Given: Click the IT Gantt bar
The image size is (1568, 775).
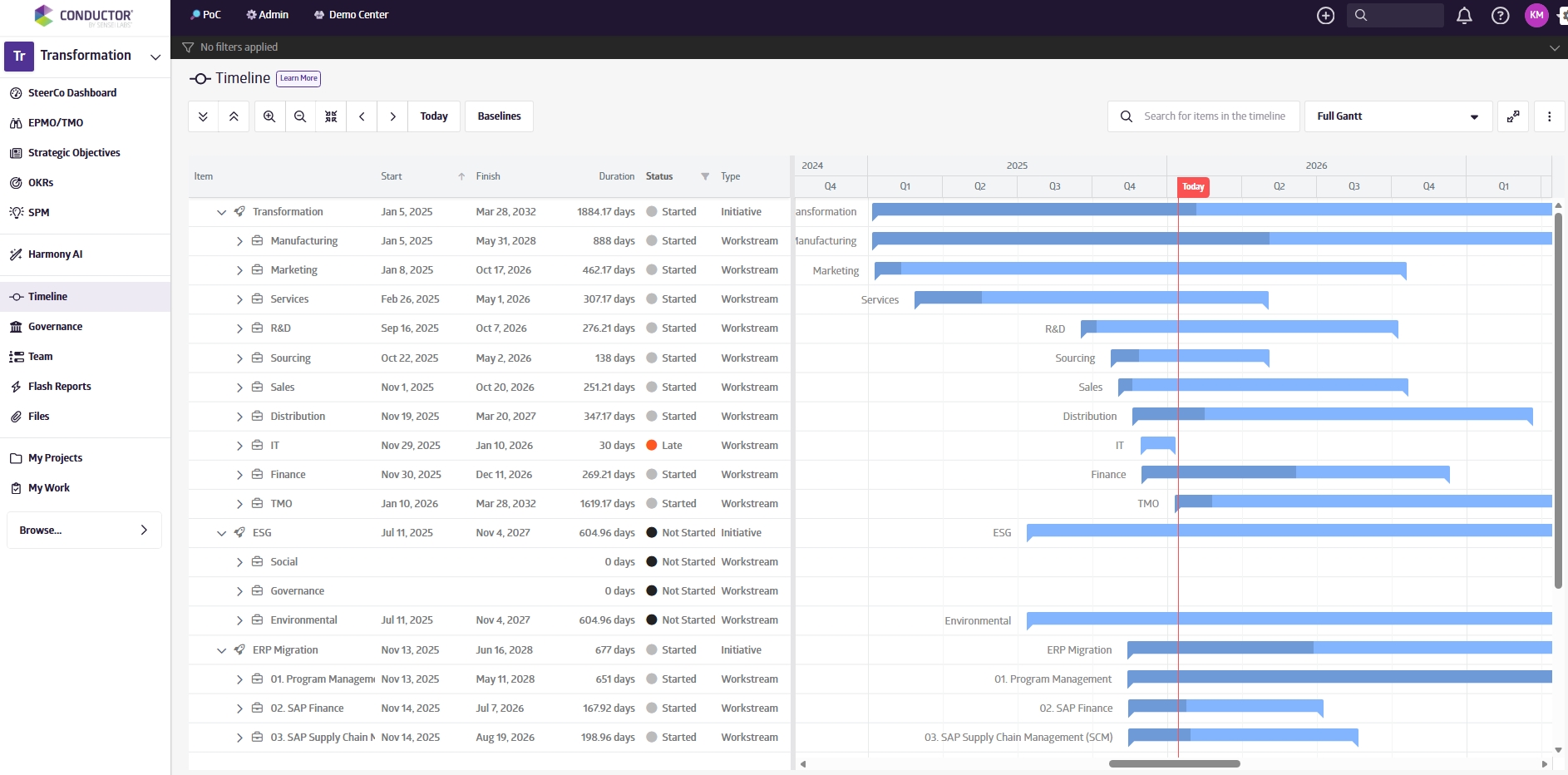Looking at the screenshot, I should point(1158,445).
